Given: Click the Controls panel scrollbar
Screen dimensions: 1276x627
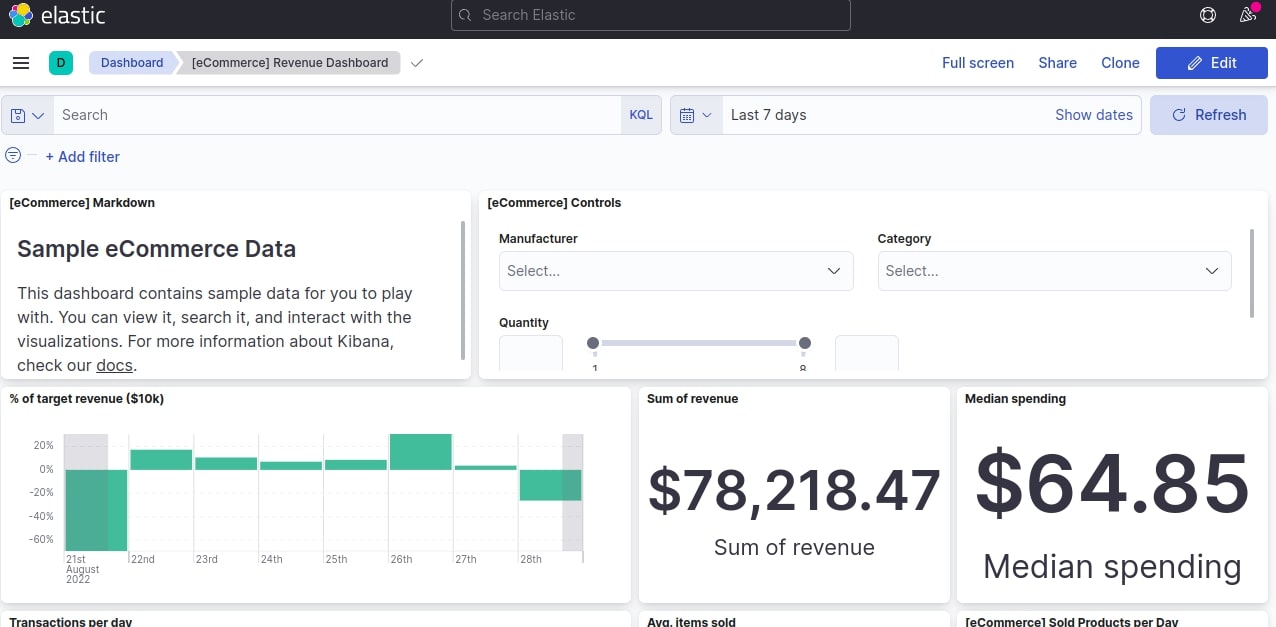Looking at the screenshot, I should (1252, 273).
